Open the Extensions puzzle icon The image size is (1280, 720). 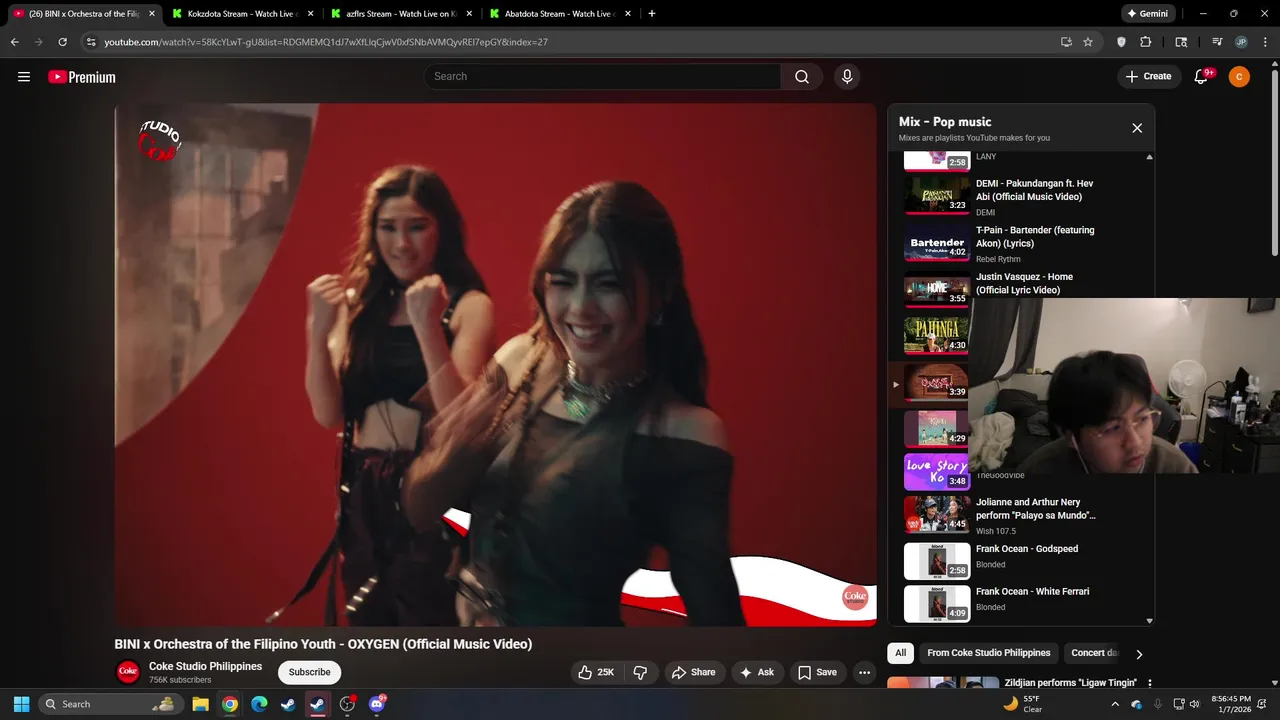[x=1146, y=42]
